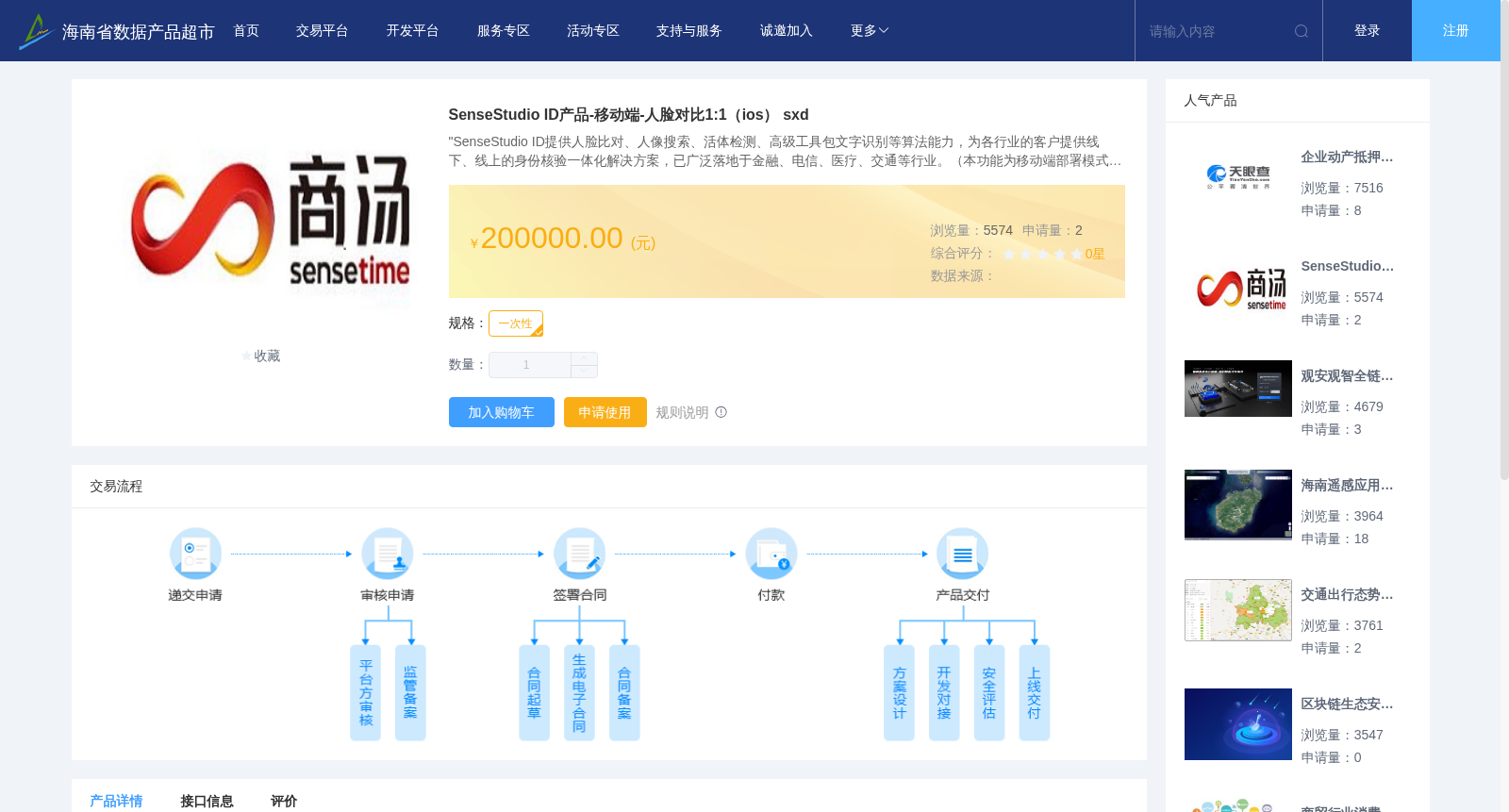Switch to the 评价 tab
Image resolution: width=1509 pixels, height=812 pixels.
pos(284,801)
